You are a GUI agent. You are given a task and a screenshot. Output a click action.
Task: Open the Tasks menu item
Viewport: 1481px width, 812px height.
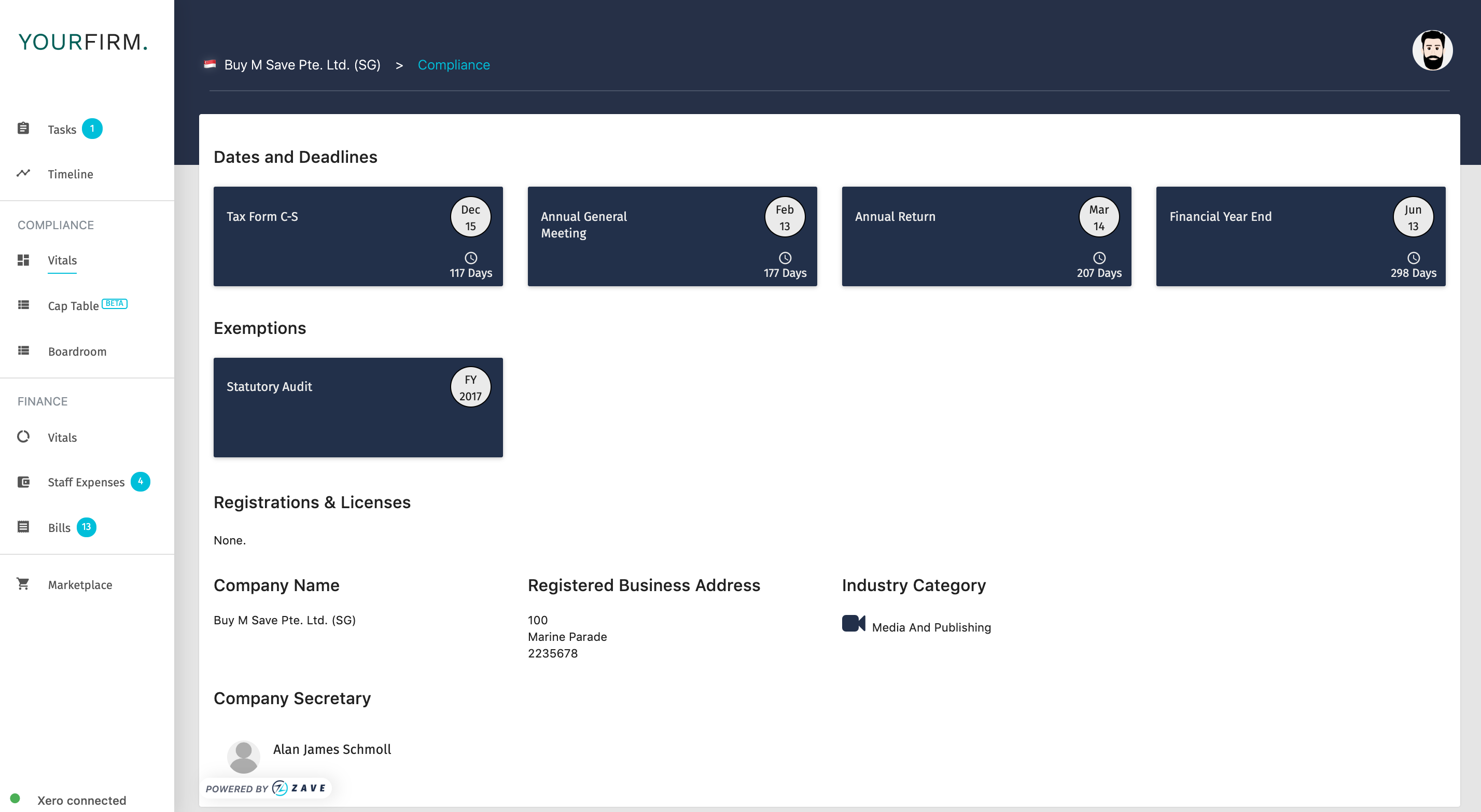[x=62, y=130]
